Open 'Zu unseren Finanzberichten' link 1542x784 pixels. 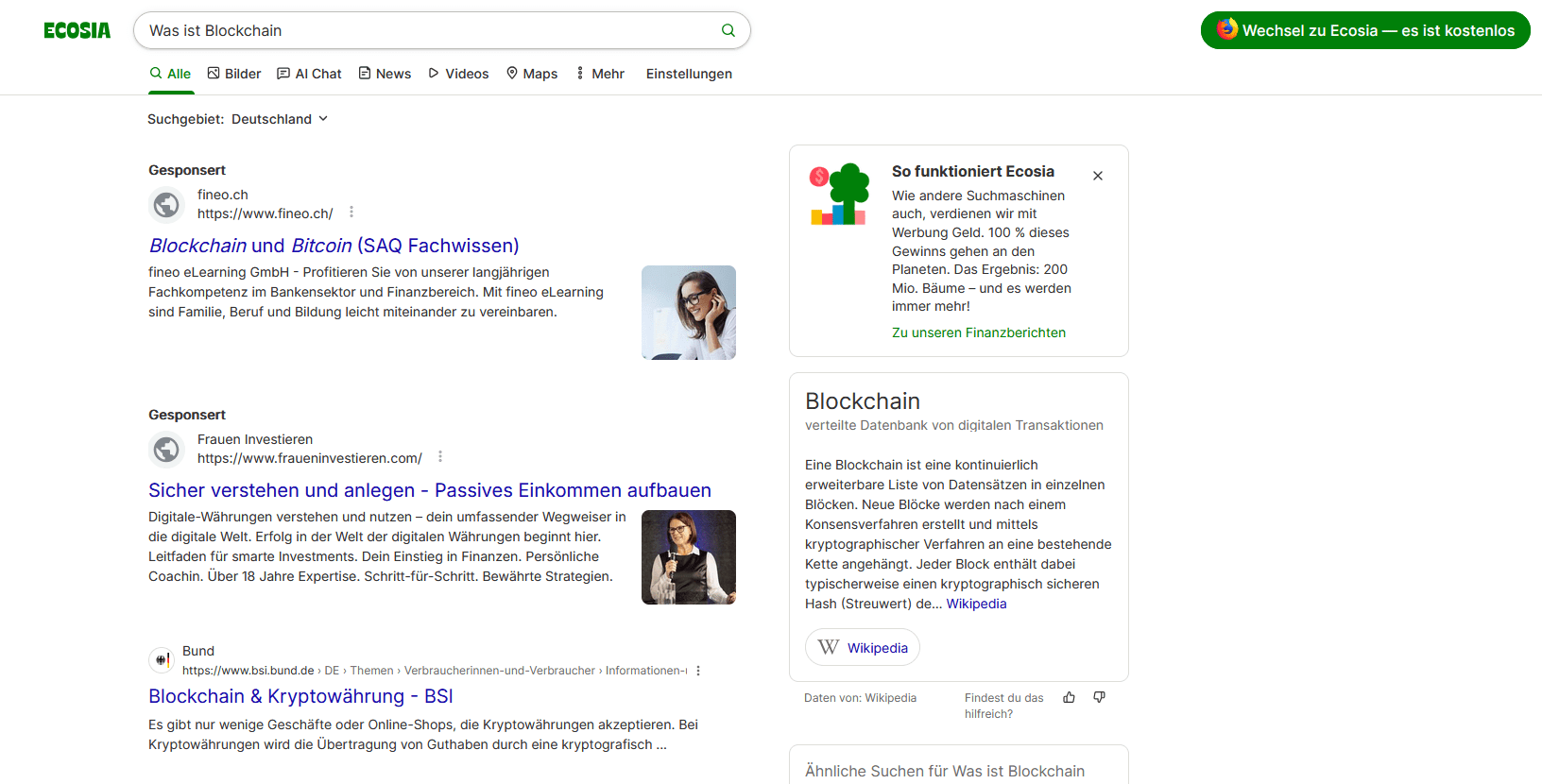[x=979, y=332]
